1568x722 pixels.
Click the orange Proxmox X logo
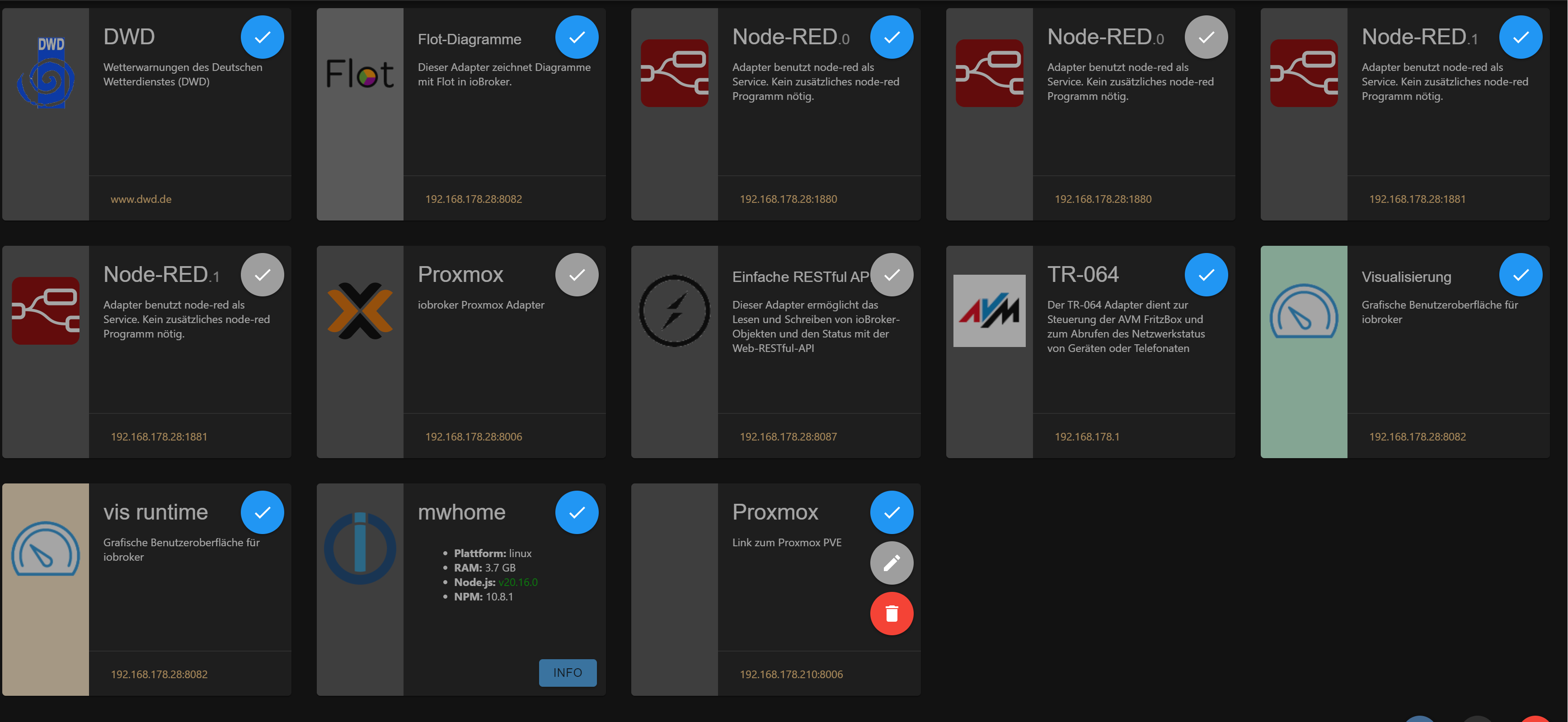coord(360,311)
